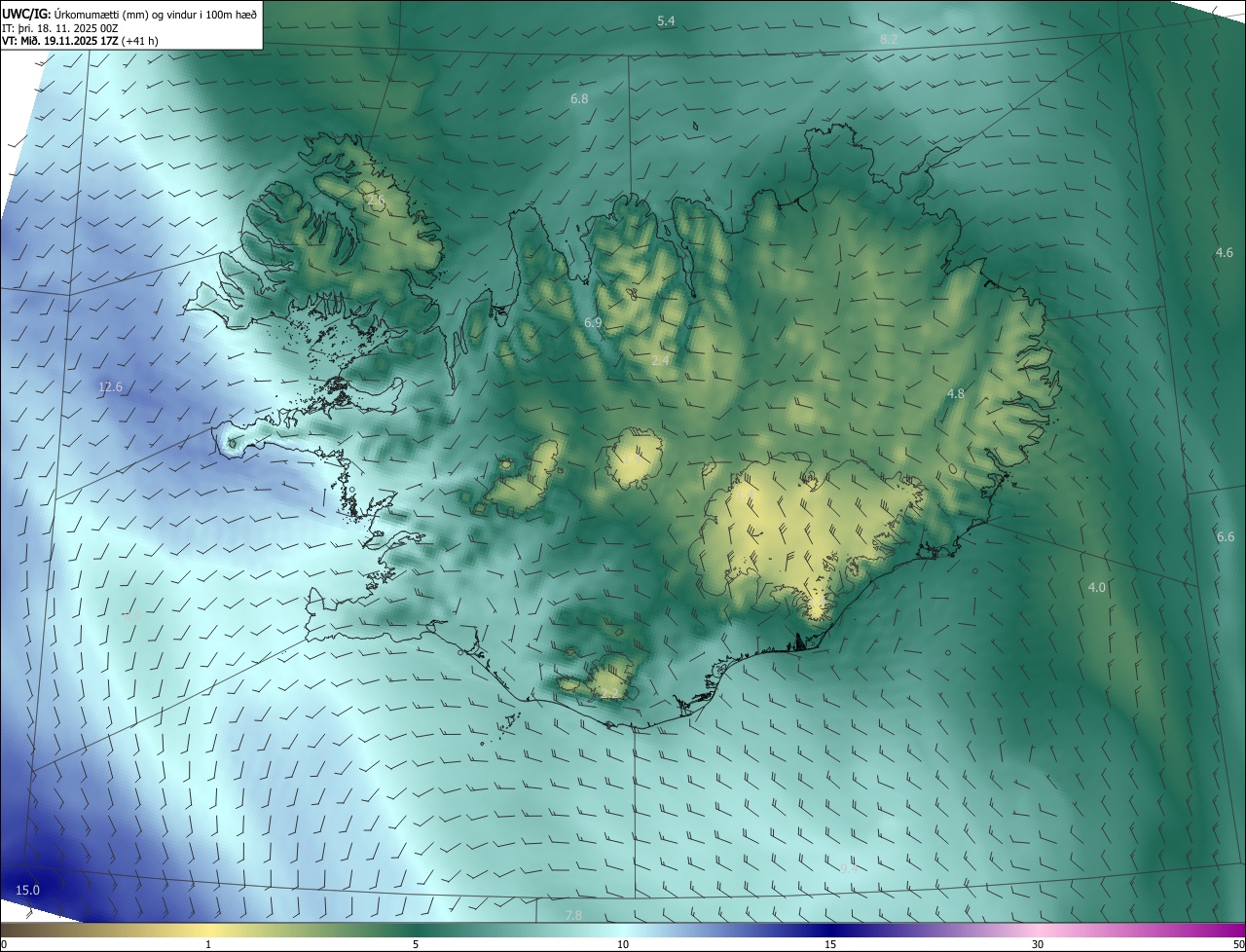Click the colorbar tick label '15'
1246x952 pixels.
[830, 944]
